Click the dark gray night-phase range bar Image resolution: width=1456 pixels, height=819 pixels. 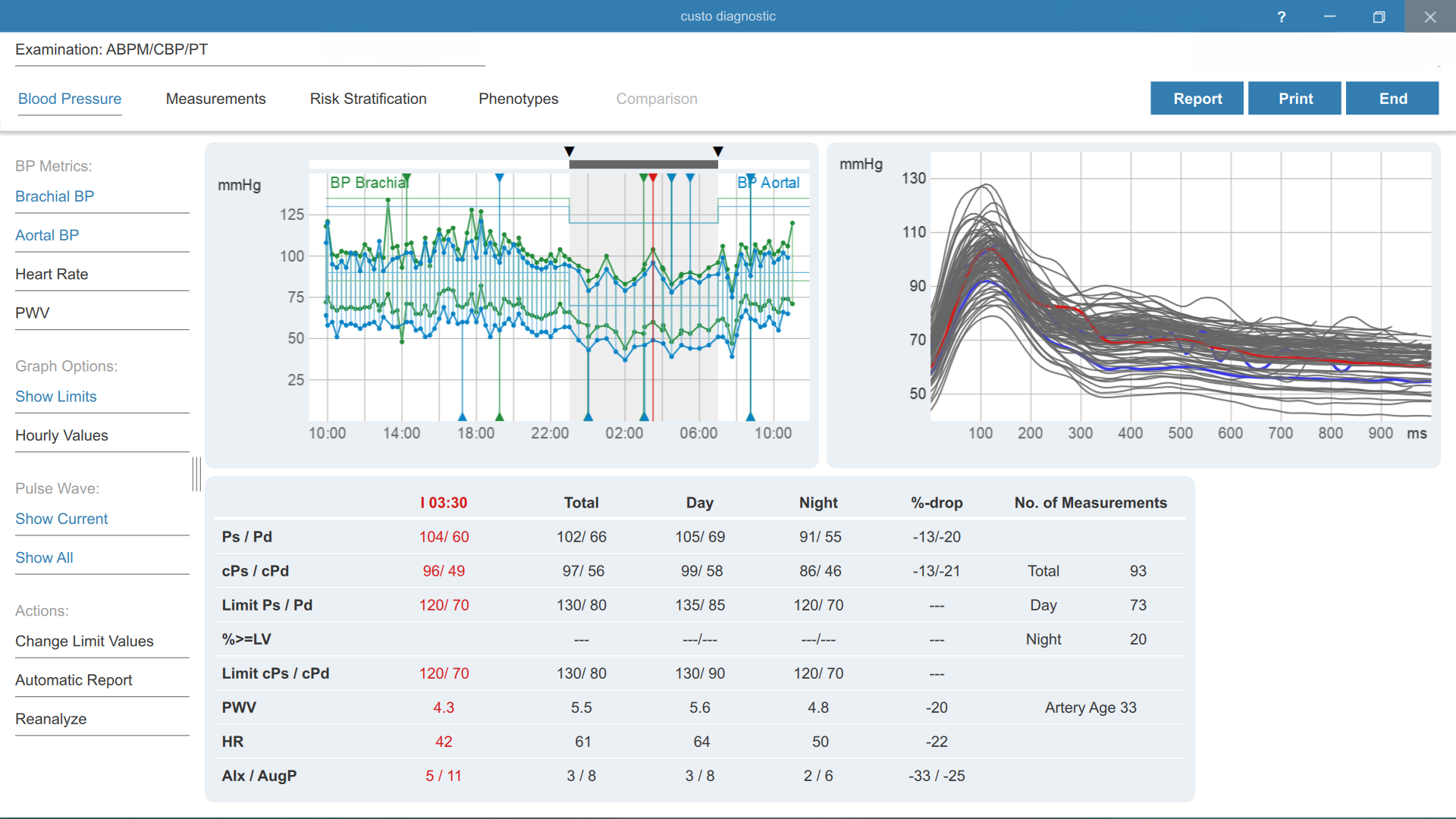[644, 165]
